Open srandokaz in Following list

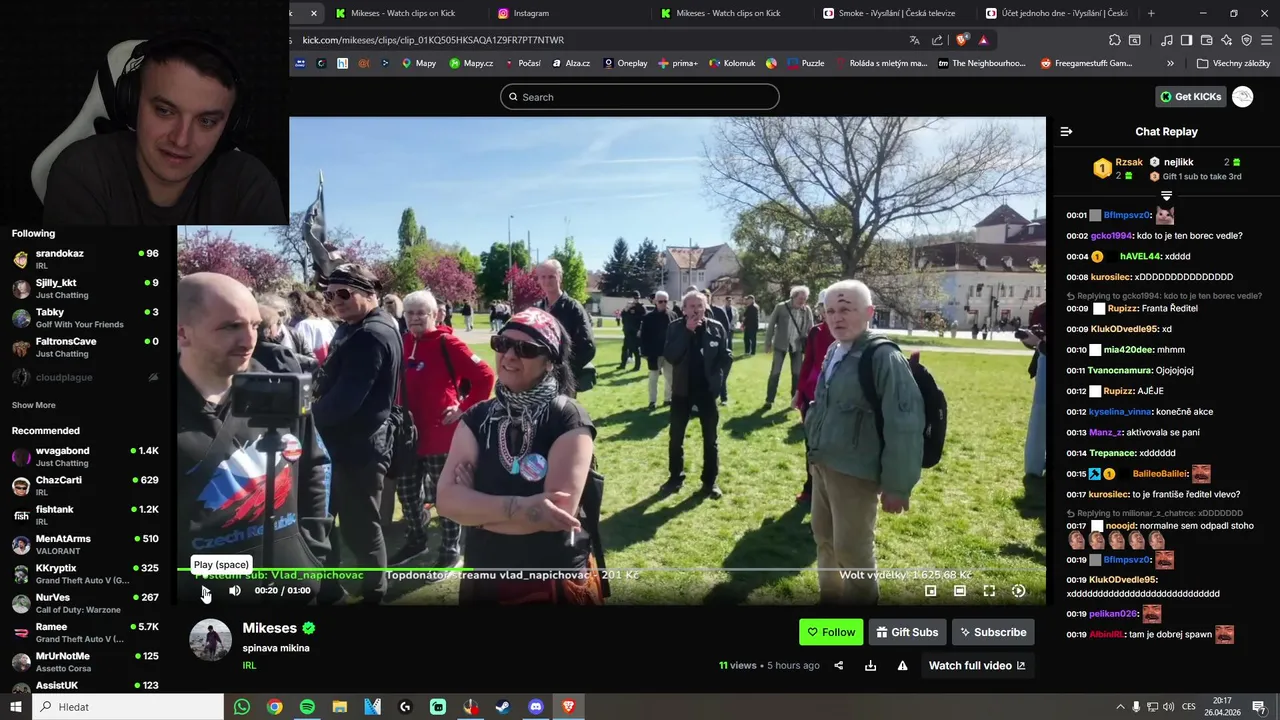coord(85,259)
